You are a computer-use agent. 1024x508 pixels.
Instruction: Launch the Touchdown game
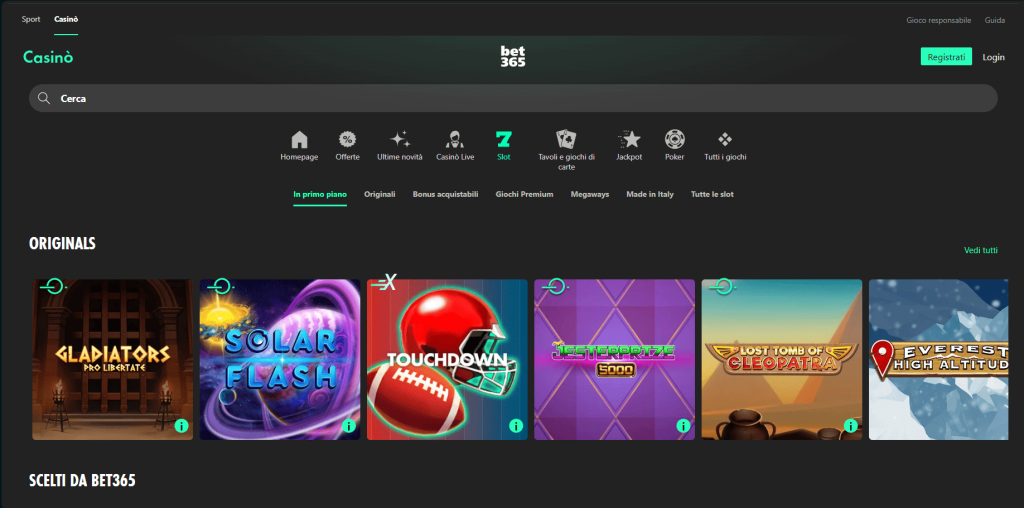[x=447, y=360]
